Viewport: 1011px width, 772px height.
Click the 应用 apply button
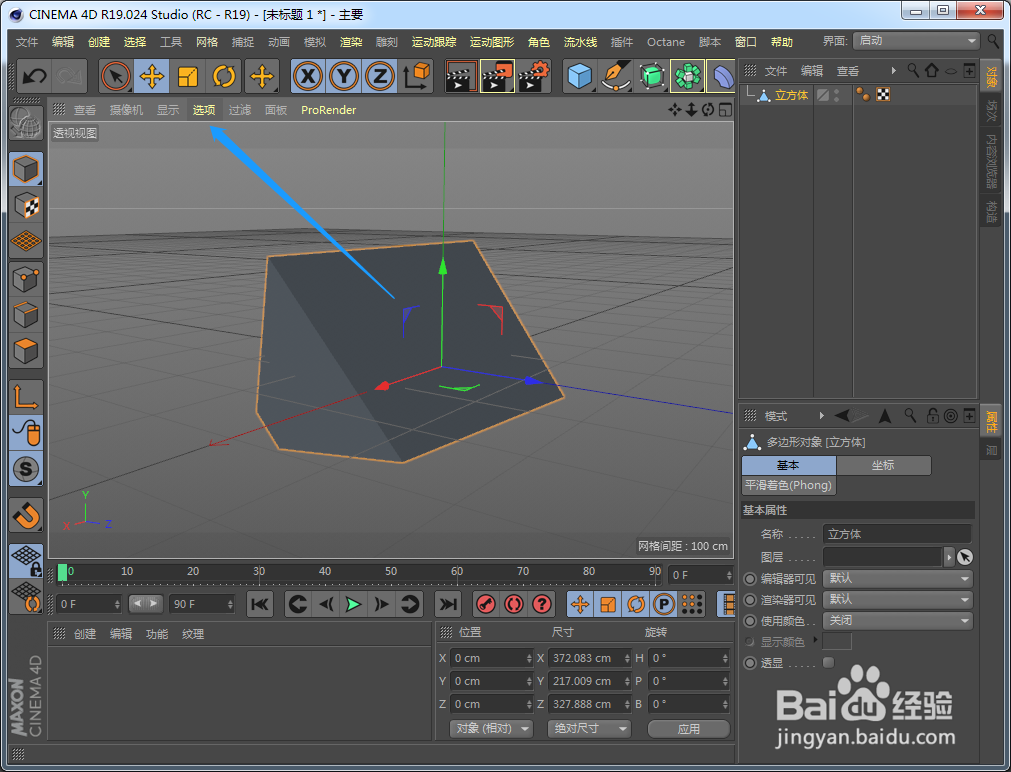[x=689, y=729]
